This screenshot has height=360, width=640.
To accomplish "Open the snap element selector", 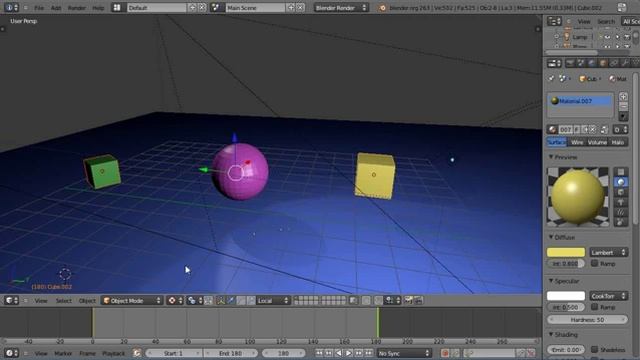I will tap(393, 301).
